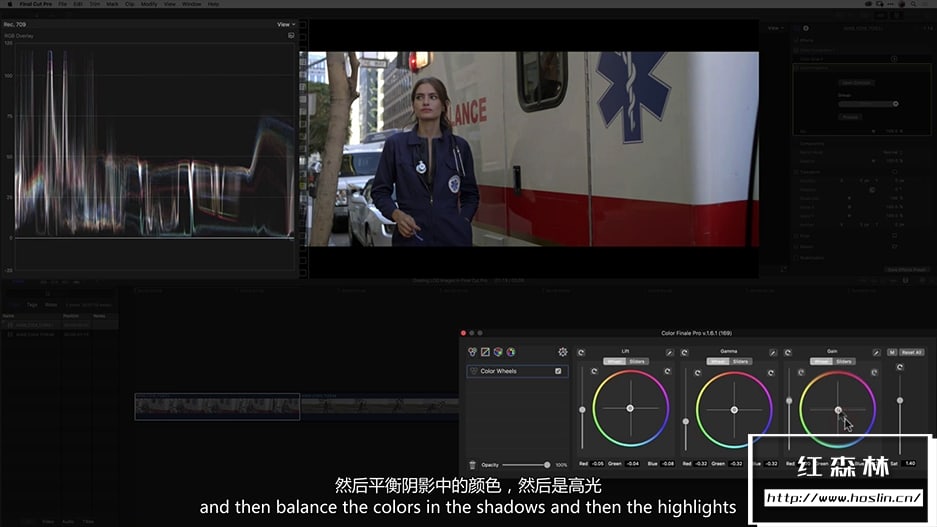Reset the Gain section

pyautogui.click(x=788, y=353)
